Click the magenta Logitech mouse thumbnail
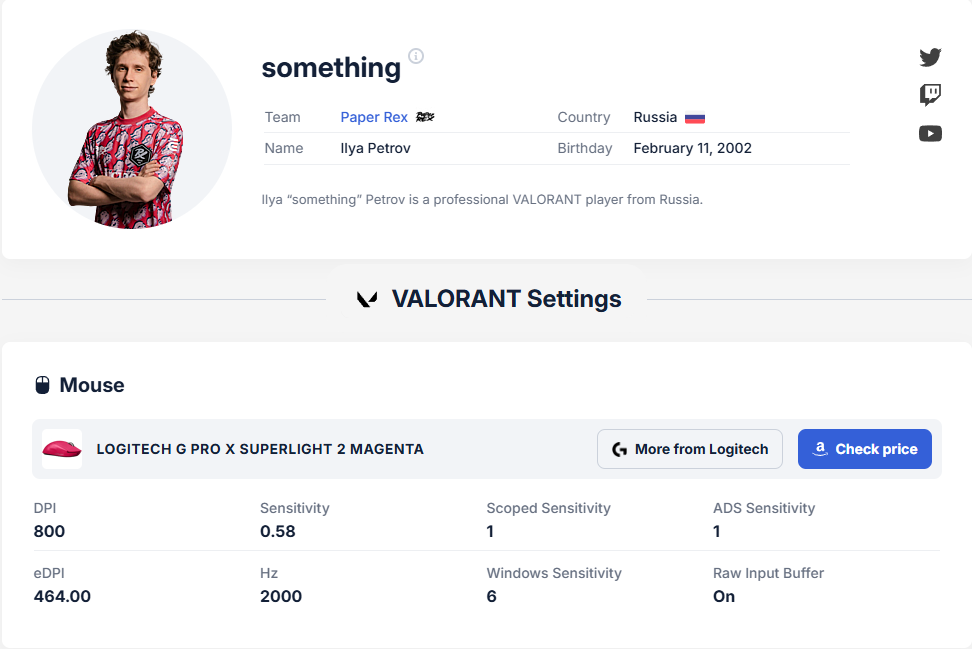 62,449
